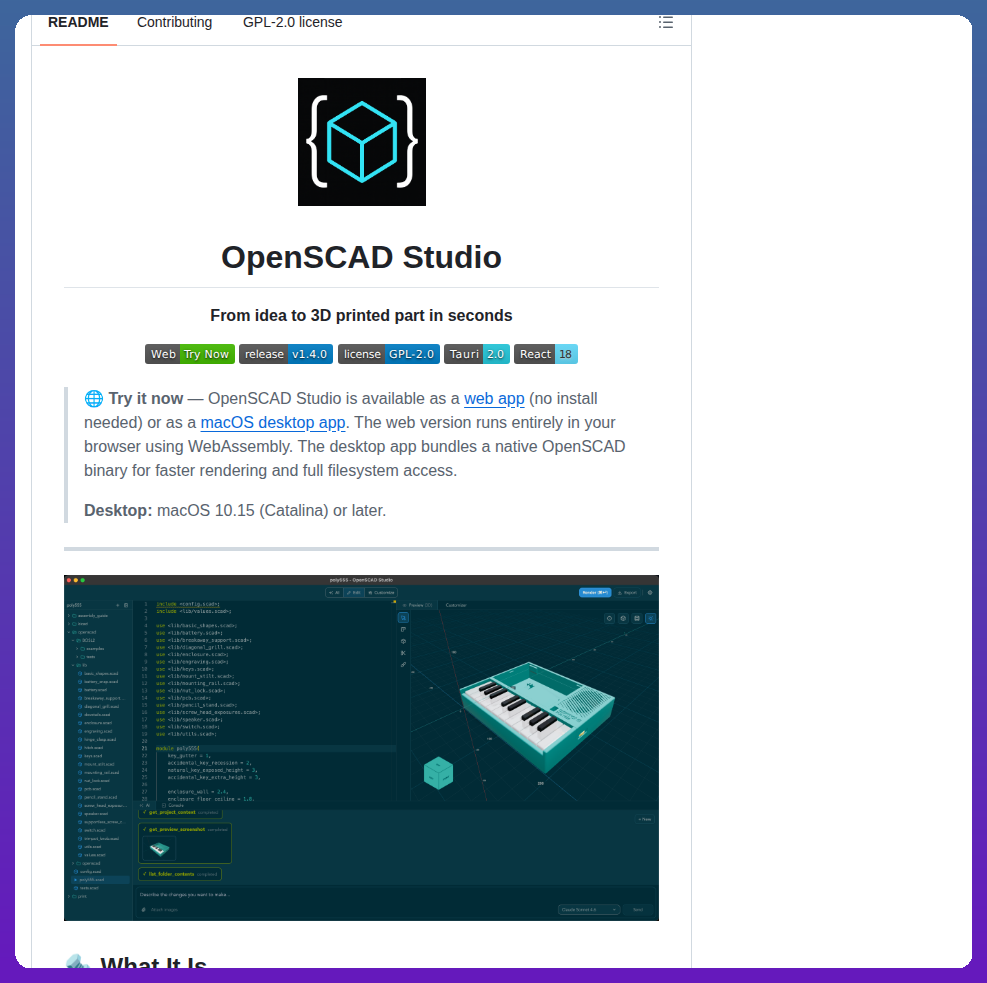987x983 pixels.
Task: Click the OpenSCAD Studio cube logo
Action: (x=362, y=142)
